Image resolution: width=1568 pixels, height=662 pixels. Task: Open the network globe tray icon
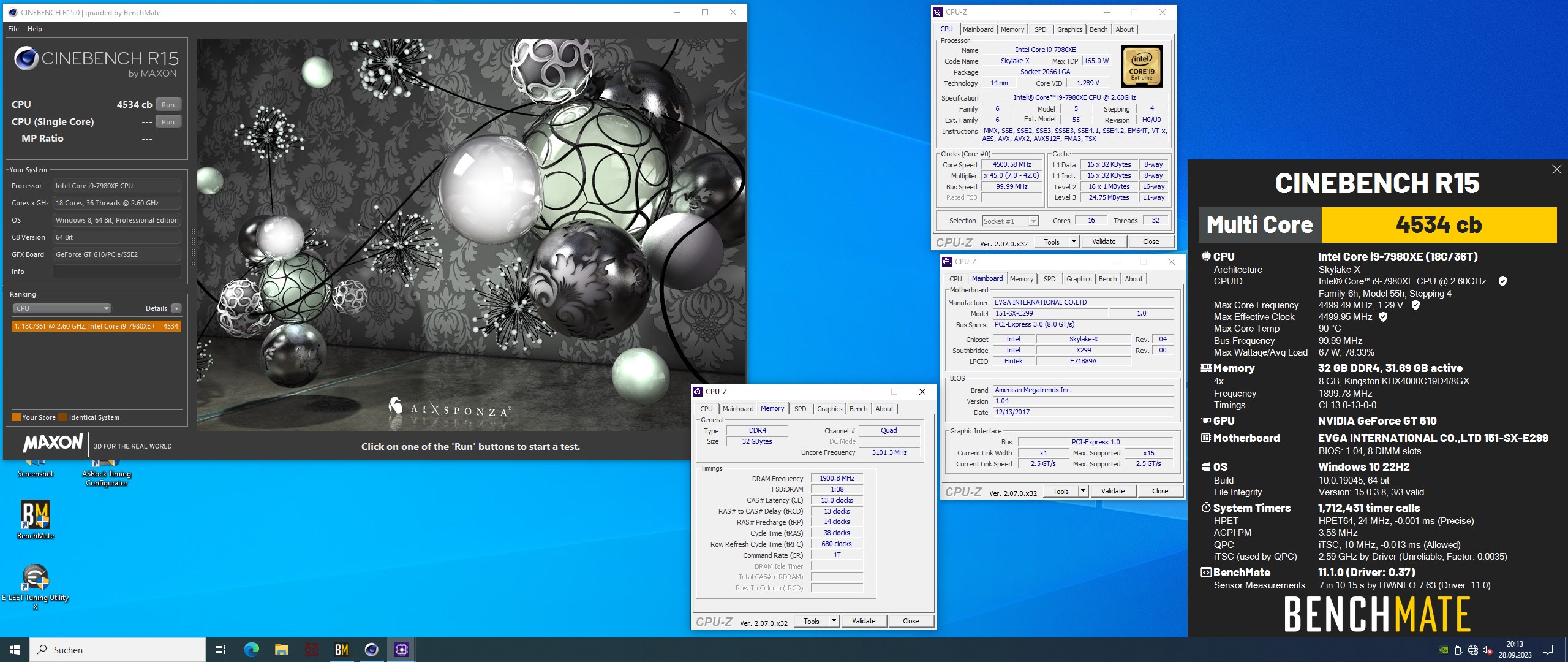[x=1473, y=650]
